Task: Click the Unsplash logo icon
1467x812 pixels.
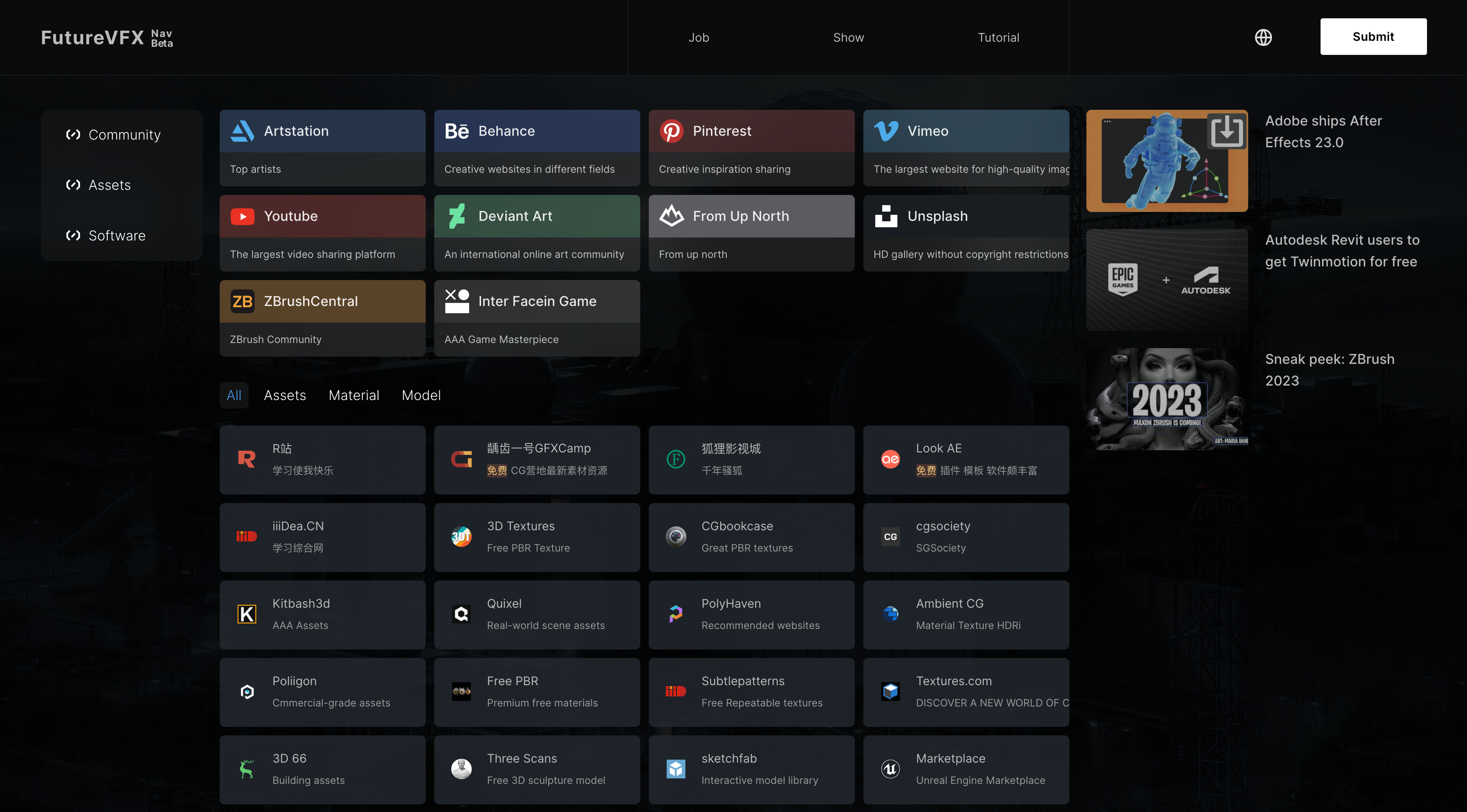Action: pyautogui.click(x=886, y=216)
